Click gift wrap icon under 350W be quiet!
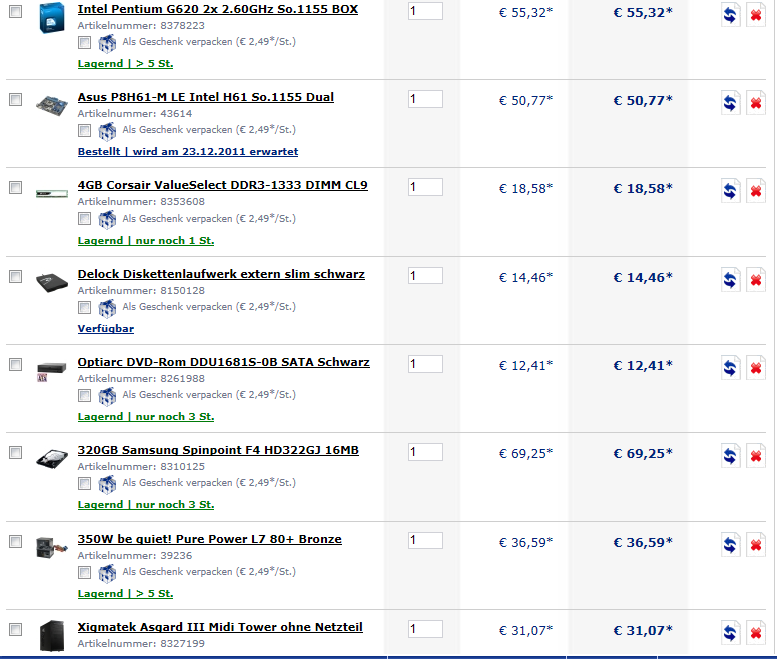777x659 pixels. coord(107,573)
